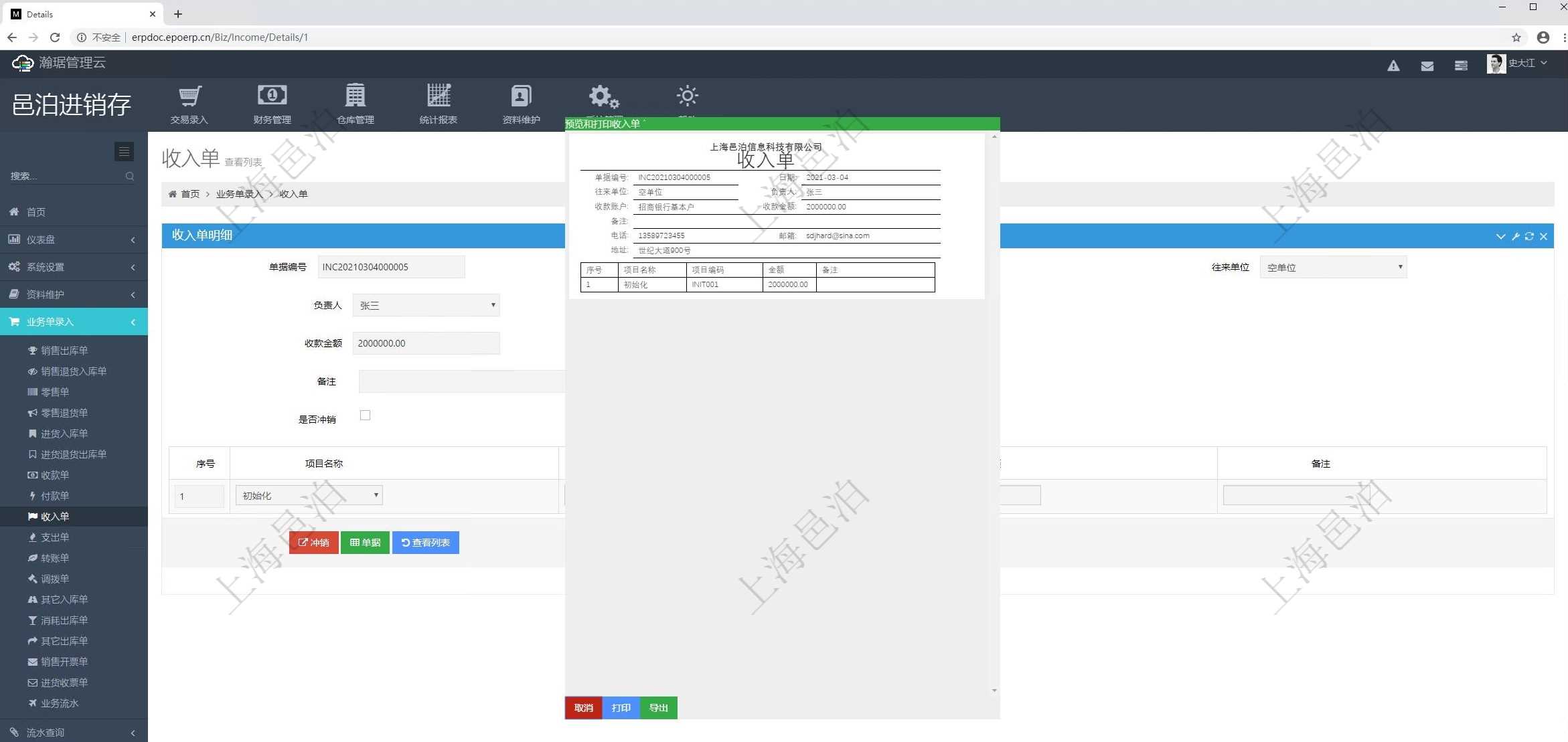The width and height of the screenshot is (1568, 742).
Task: Click the red 取消 button
Action: (x=583, y=708)
